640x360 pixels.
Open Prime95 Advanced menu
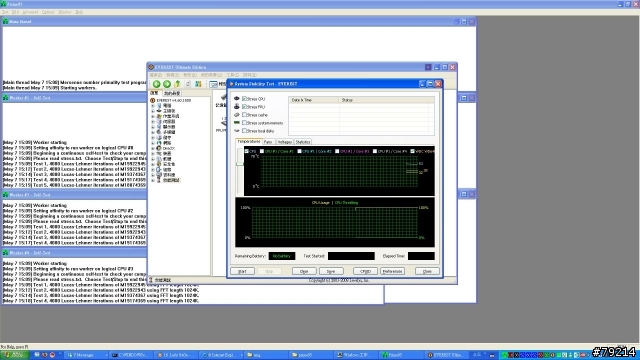tap(30, 12)
